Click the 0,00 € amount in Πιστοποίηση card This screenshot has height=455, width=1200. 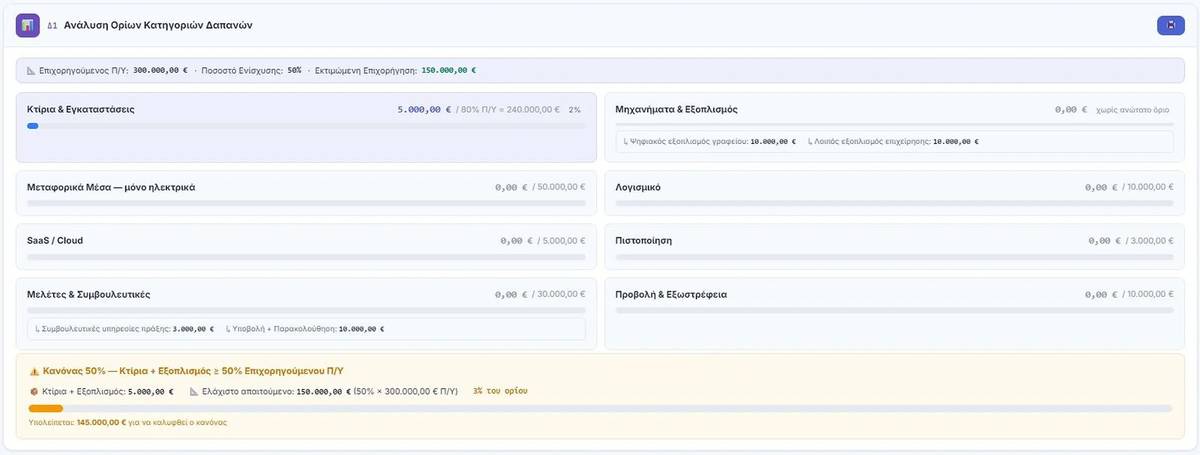(1105, 241)
